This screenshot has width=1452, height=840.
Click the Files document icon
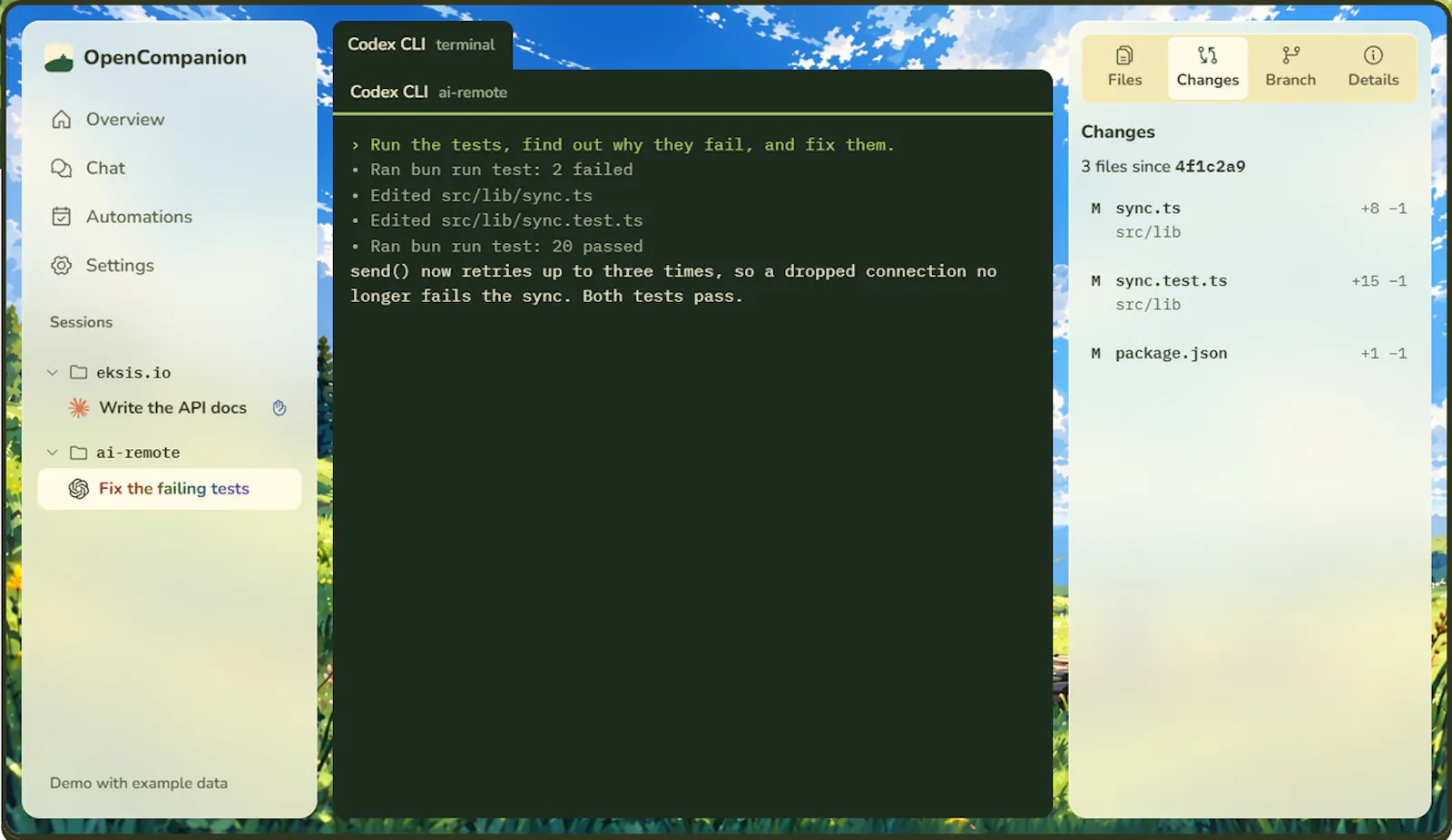1124,55
